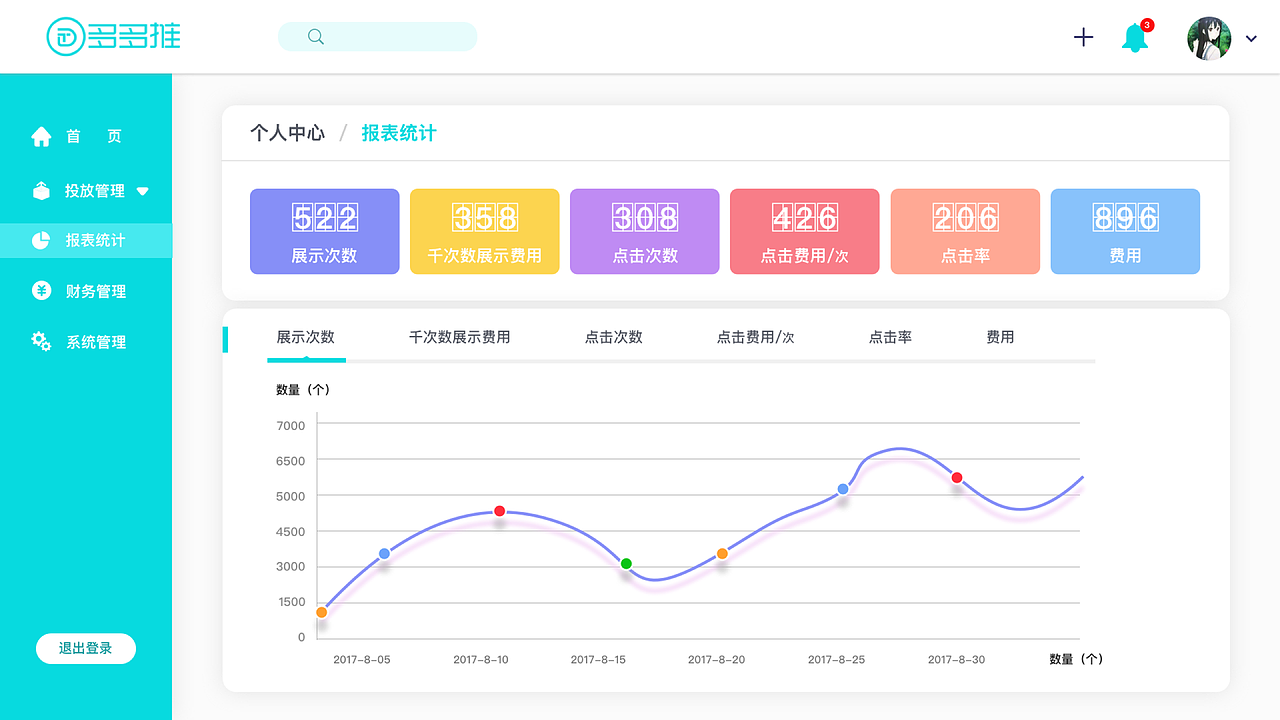Select the 点击率 stat card
The width and height of the screenshot is (1280, 720).
point(965,231)
